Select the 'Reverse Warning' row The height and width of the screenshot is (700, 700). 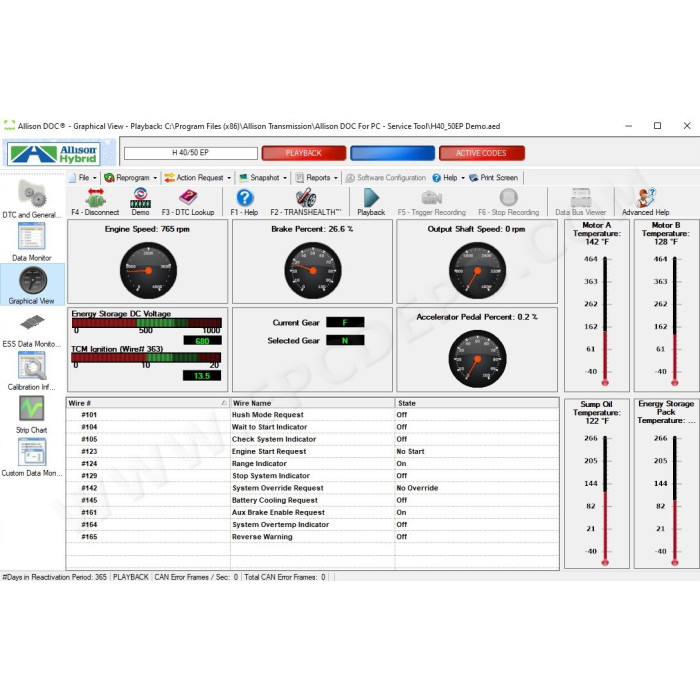312,537
